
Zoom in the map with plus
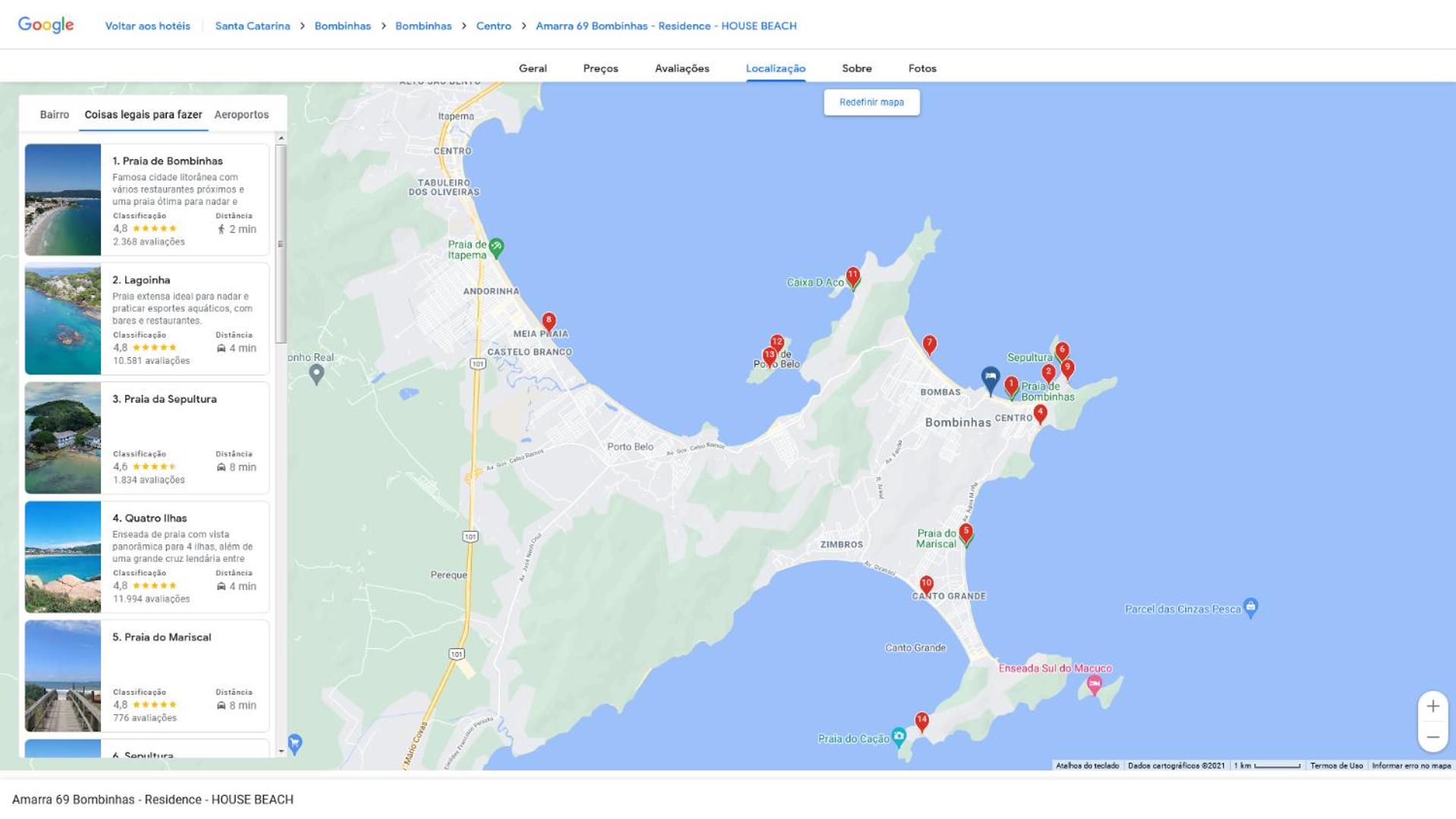coord(1432,706)
